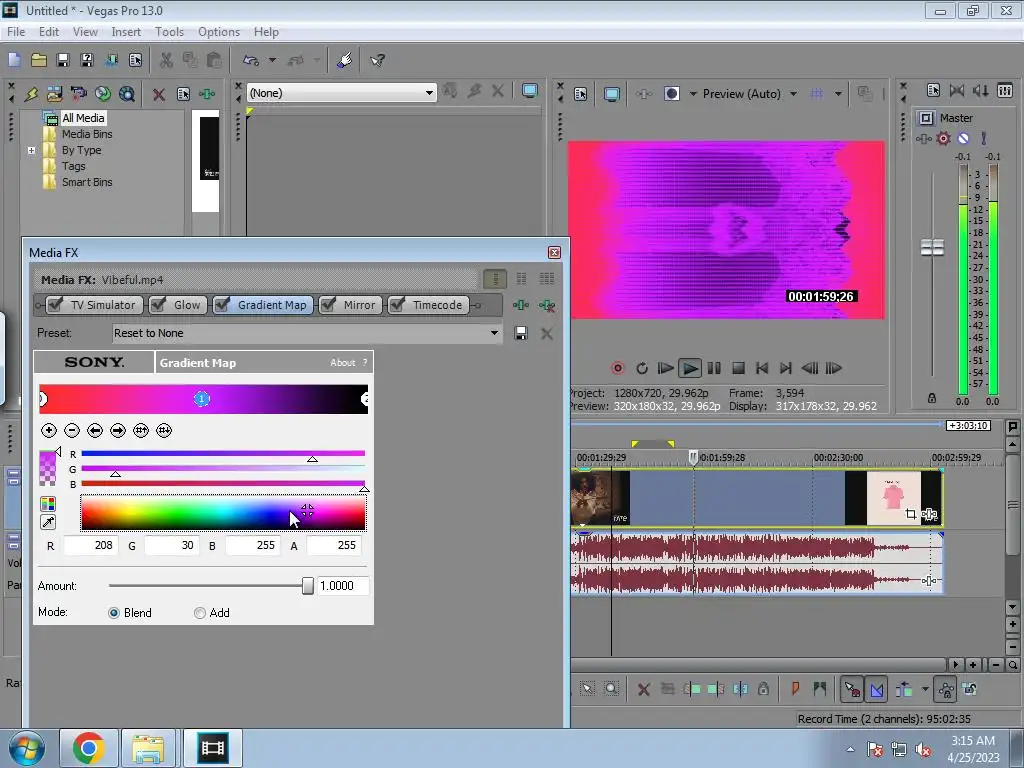Open the Undo history dropdown arrow
The height and width of the screenshot is (768, 1024).
272,60
